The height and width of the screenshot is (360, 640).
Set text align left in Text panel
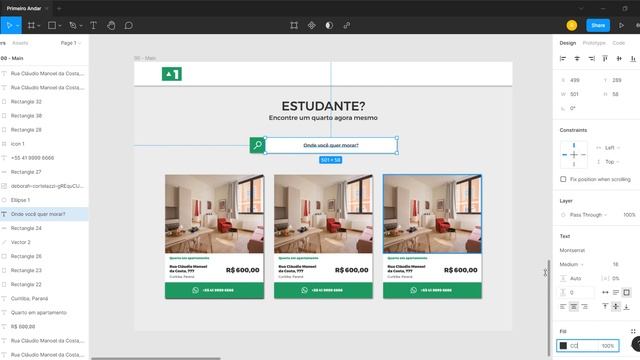click(563, 306)
